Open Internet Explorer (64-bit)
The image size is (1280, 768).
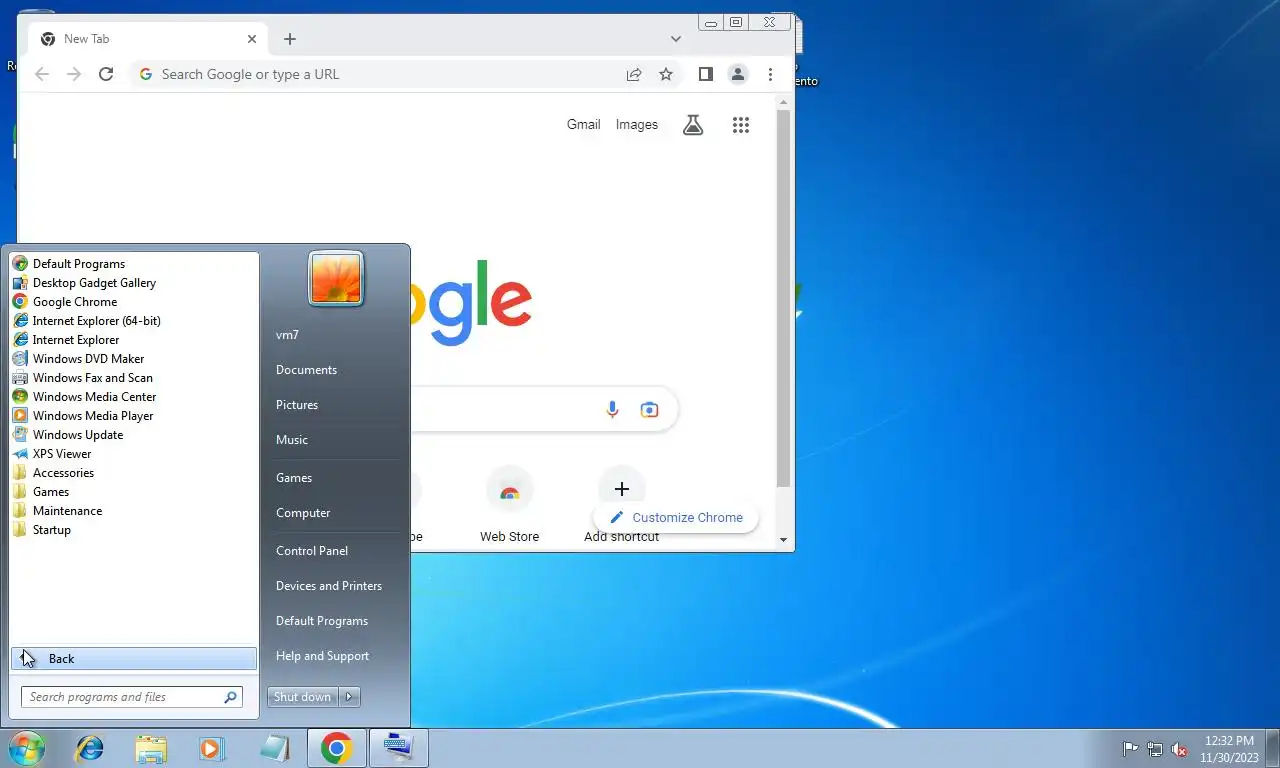click(x=86, y=321)
